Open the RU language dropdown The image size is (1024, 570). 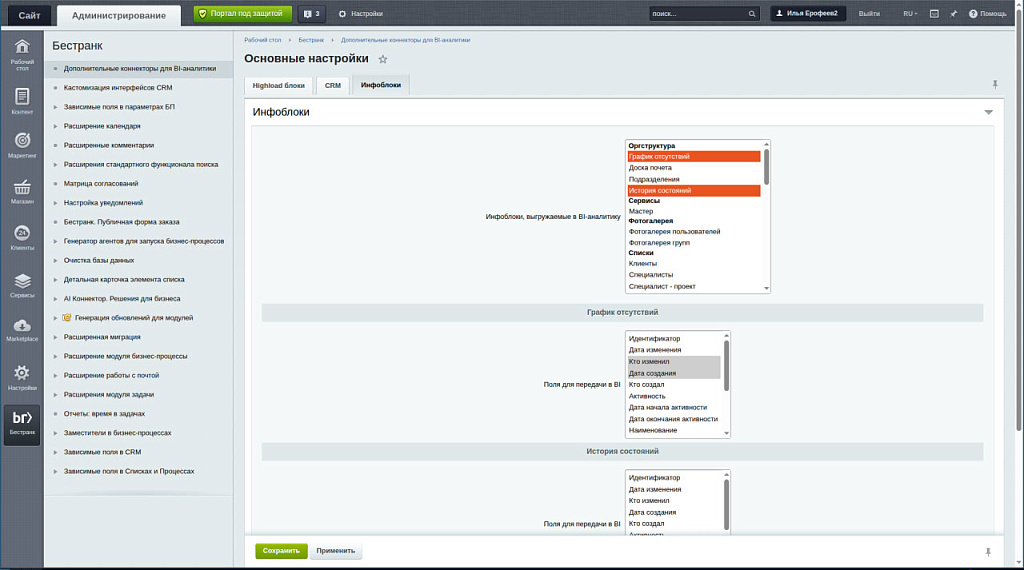pos(910,14)
